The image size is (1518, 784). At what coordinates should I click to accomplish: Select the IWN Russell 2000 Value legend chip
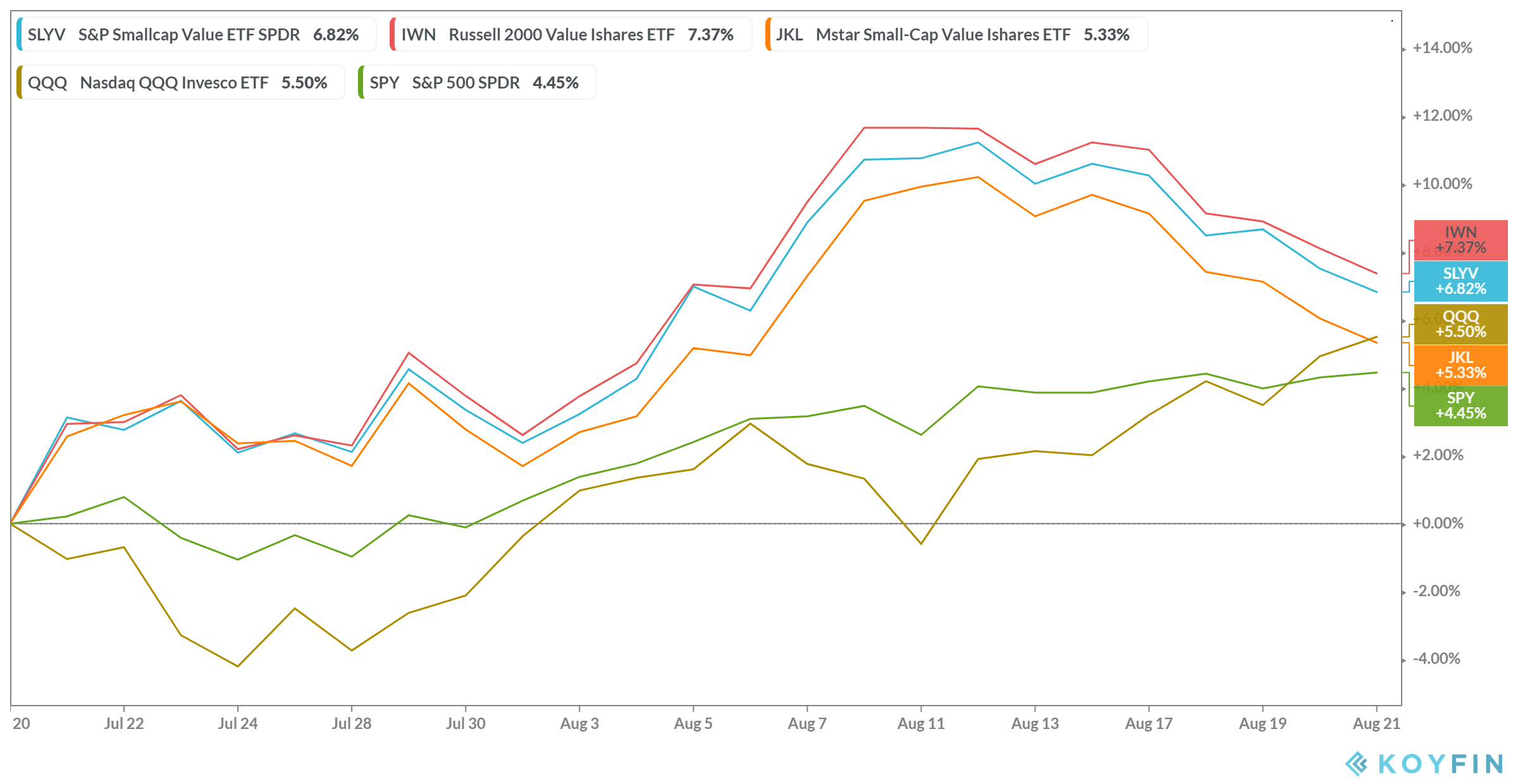(x=570, y=34)
